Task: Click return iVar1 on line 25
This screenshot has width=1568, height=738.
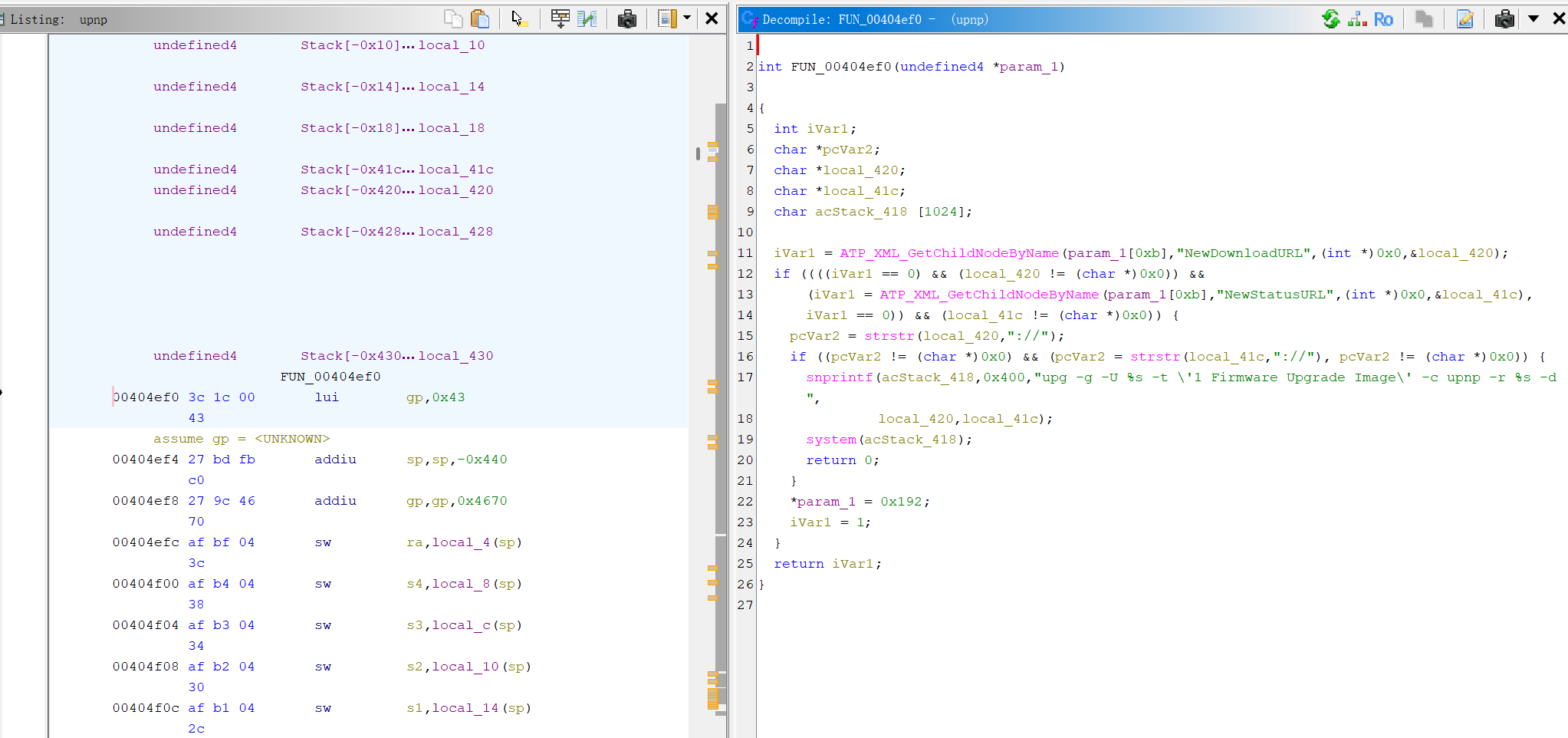Action: pyautogui.click(x=827, y=563)
